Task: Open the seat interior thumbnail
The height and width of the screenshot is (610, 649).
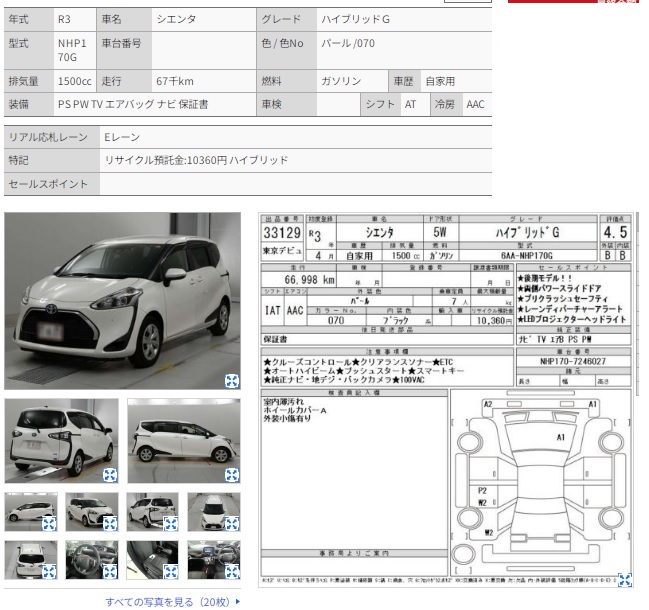Action: [152, 560]
